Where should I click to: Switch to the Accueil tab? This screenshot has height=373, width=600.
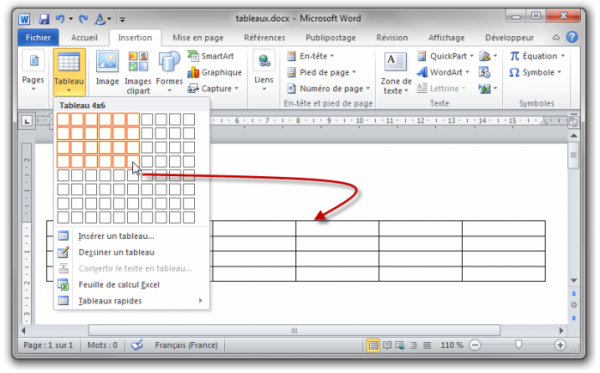click(84, 37)
